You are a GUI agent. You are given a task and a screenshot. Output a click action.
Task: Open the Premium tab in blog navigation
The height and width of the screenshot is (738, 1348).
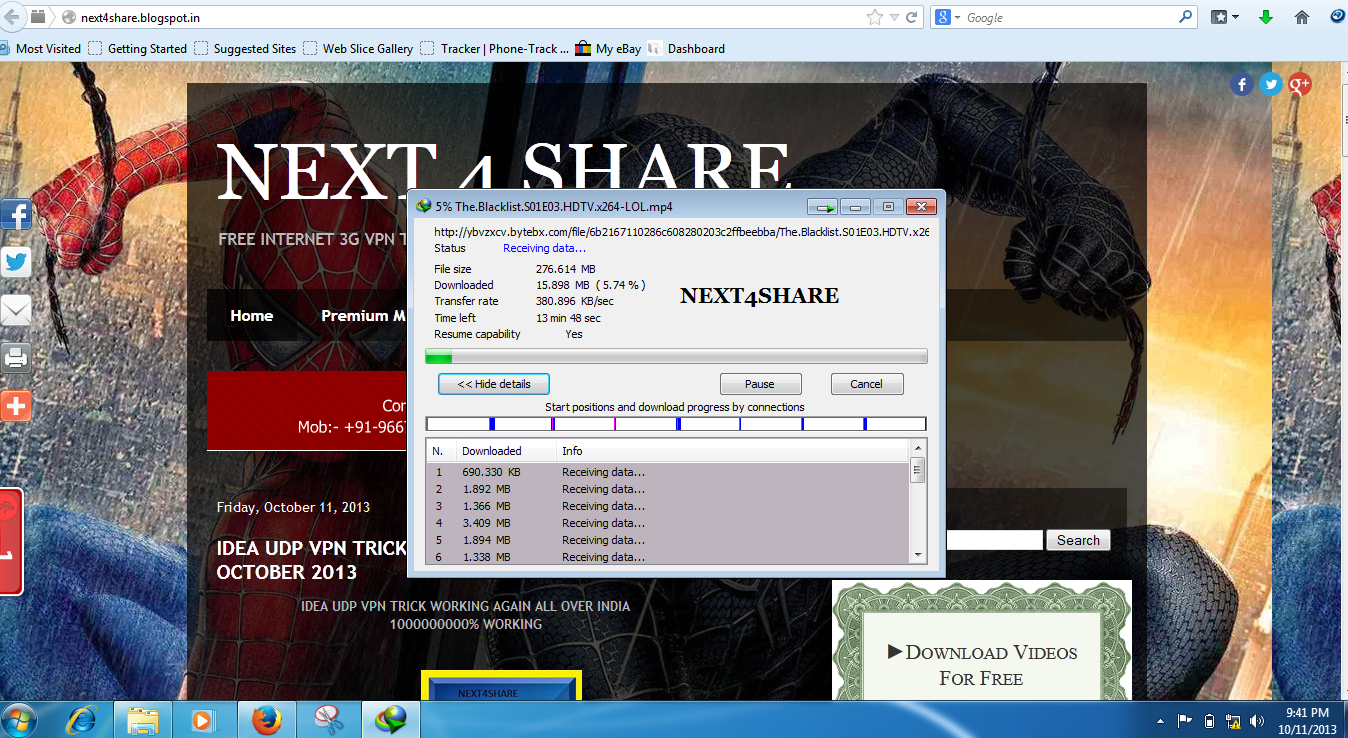pyautogui.click(x=362, y=315)
